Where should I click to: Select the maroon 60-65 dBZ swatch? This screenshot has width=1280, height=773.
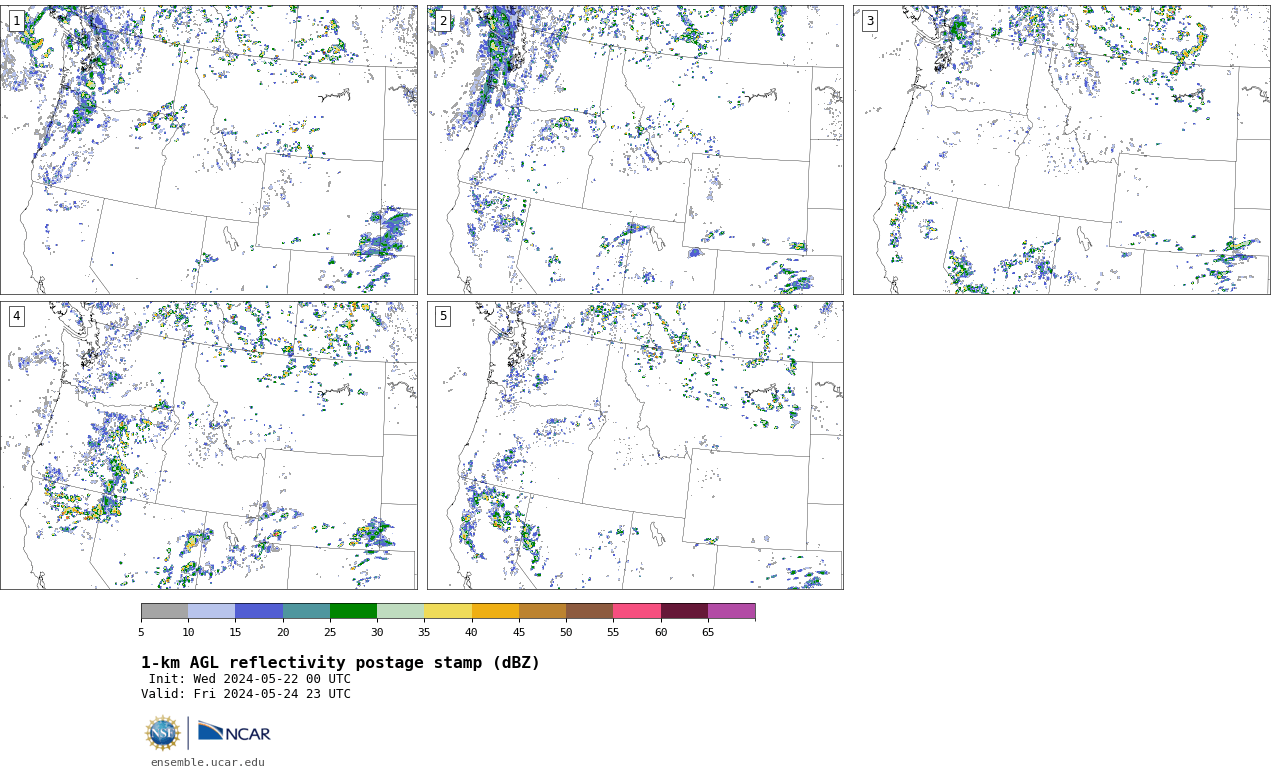click(x=684, y=611)
